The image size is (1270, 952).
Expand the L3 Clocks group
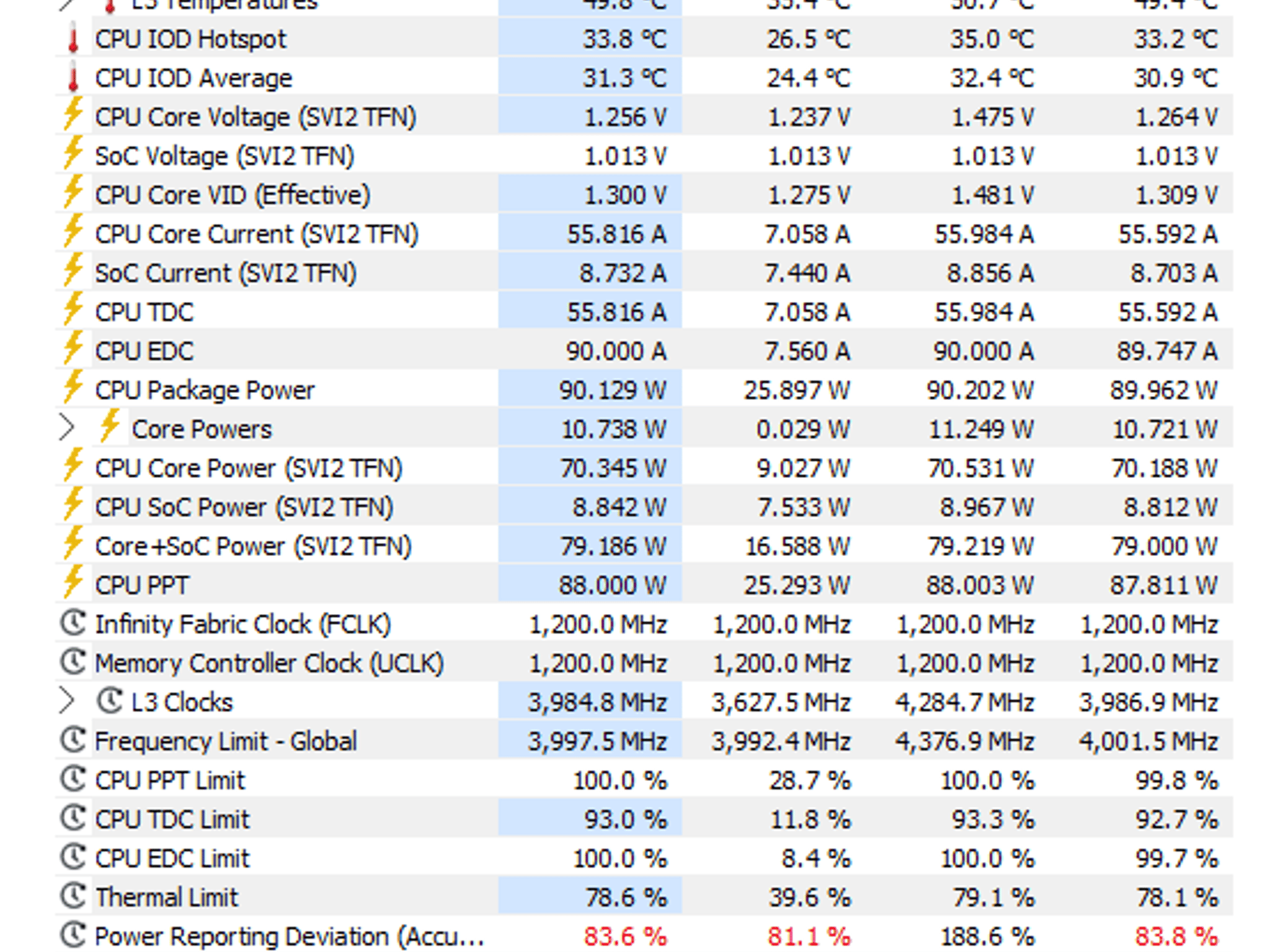tap(66, 702)
